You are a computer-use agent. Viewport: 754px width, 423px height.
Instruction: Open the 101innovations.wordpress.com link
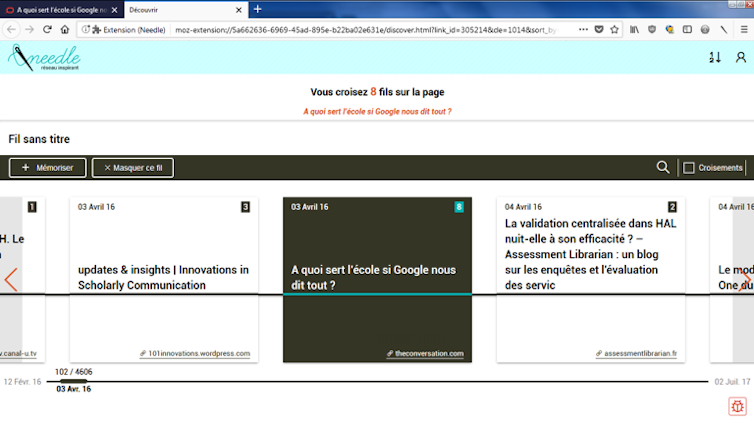tap(199, 354)
